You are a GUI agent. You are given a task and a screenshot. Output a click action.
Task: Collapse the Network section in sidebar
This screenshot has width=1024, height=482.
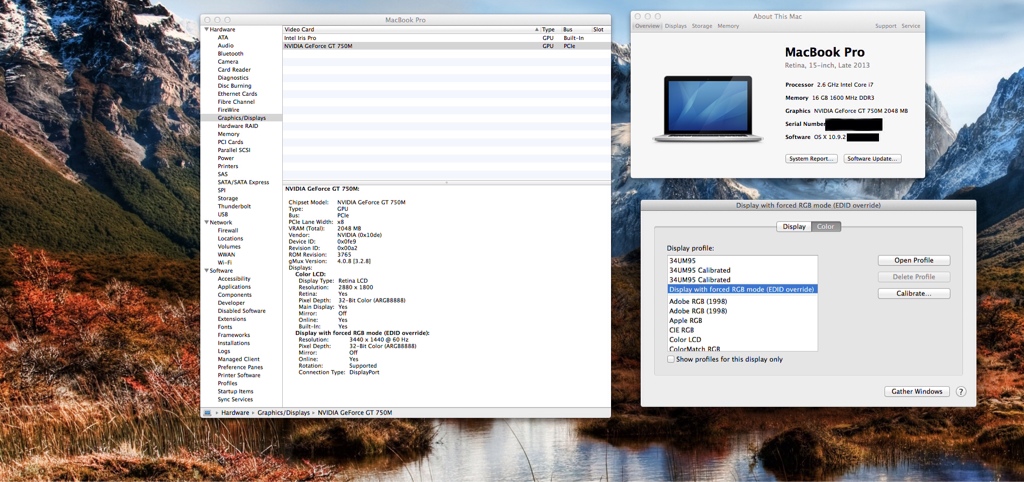click(207, 222)
